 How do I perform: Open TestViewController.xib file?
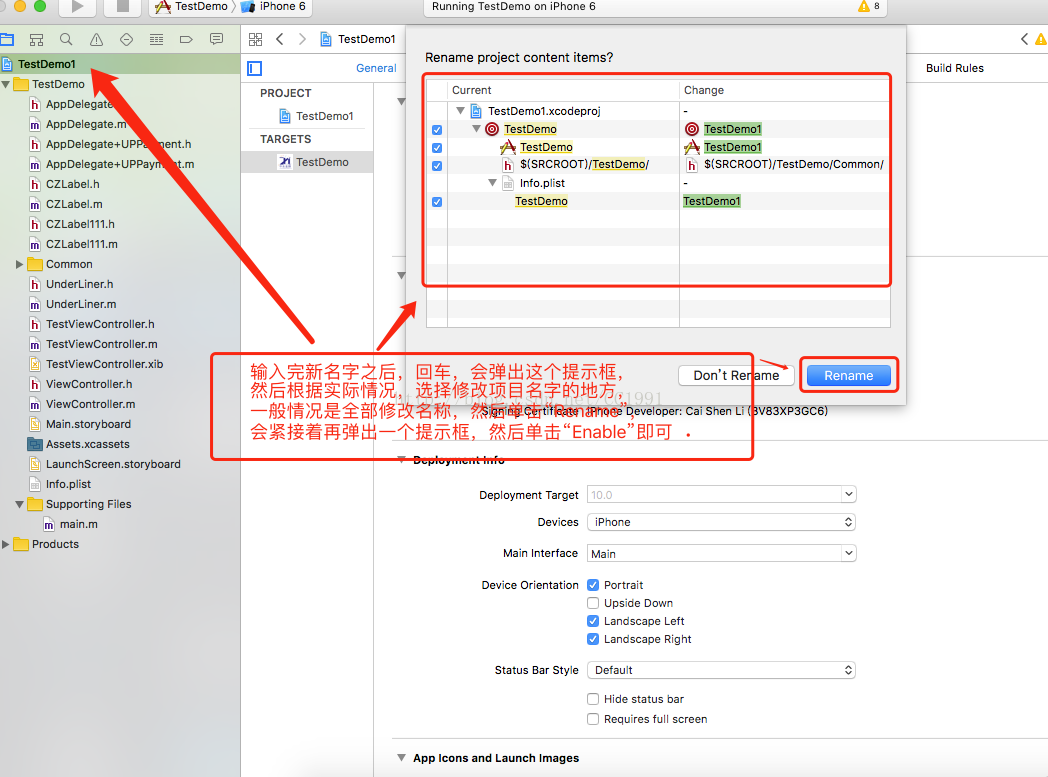104,365
